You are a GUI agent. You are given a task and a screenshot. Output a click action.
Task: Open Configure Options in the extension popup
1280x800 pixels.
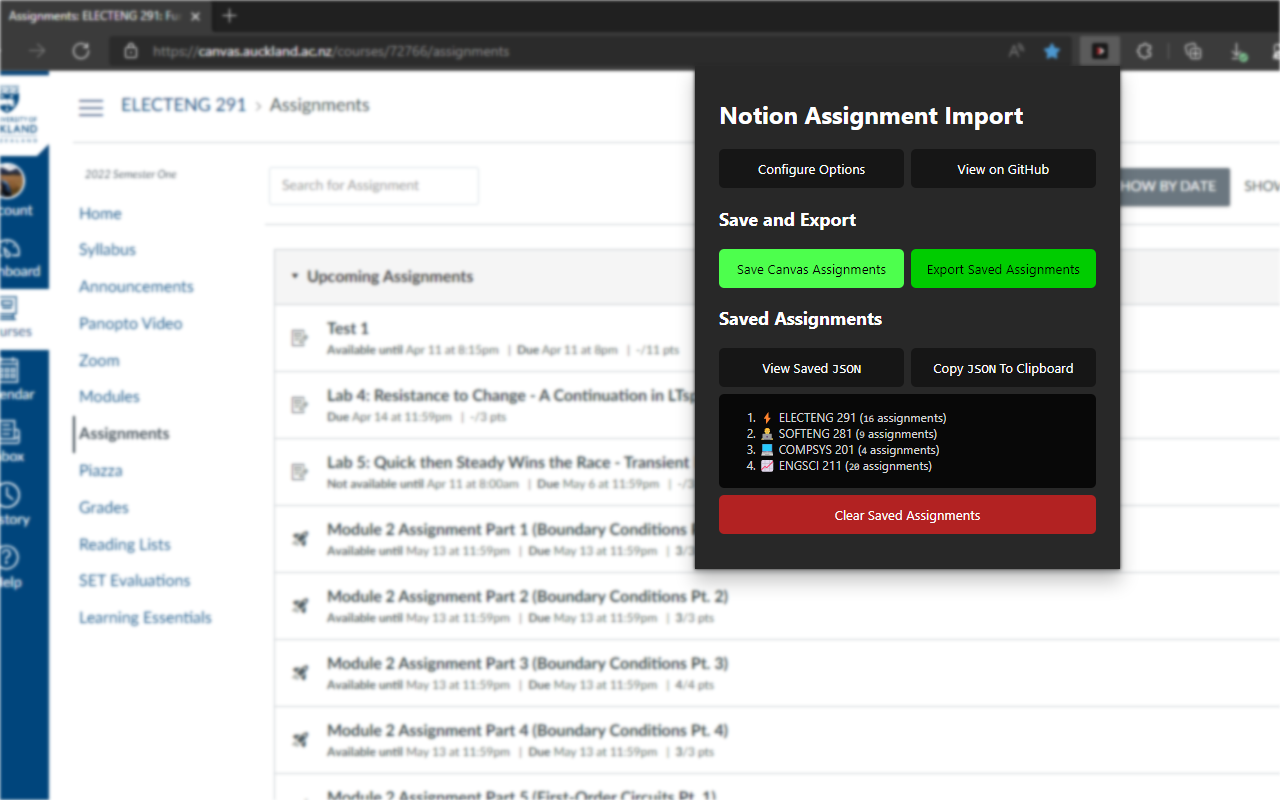click(811, 169)
